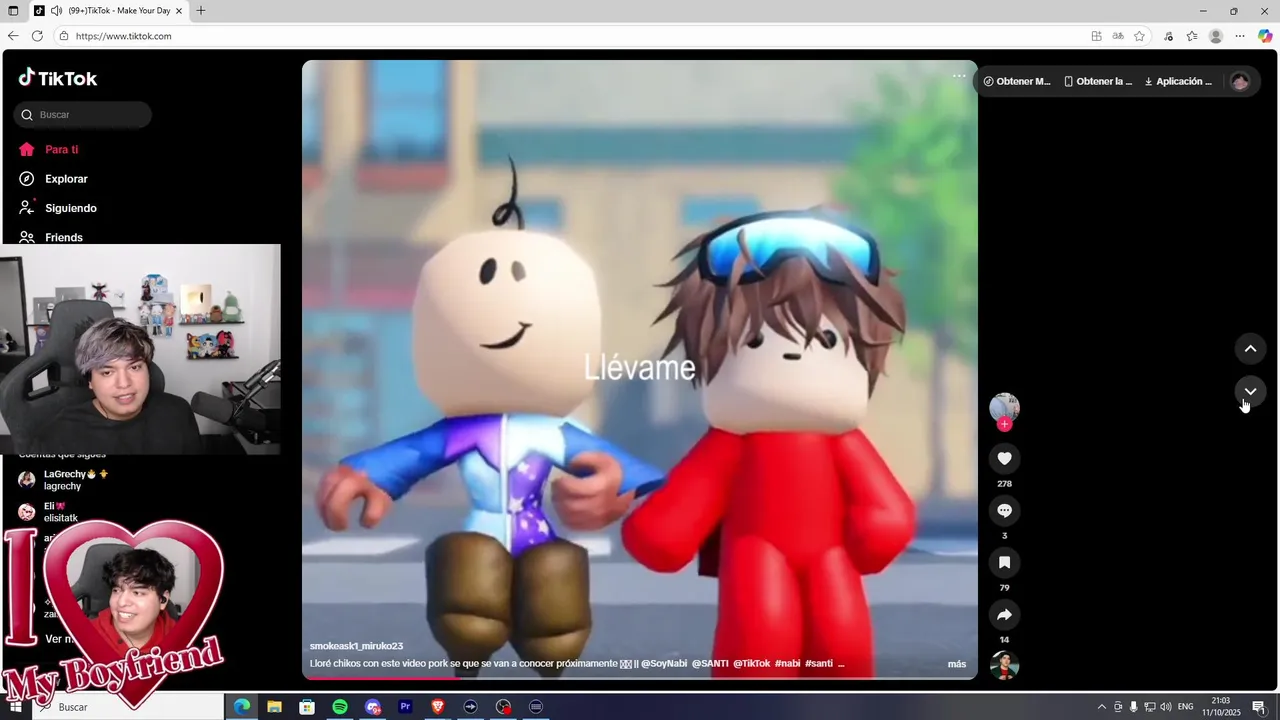Open Adobe Premiere Pro from the taskbar
1280x720 pixels.
tap(405, 707)
